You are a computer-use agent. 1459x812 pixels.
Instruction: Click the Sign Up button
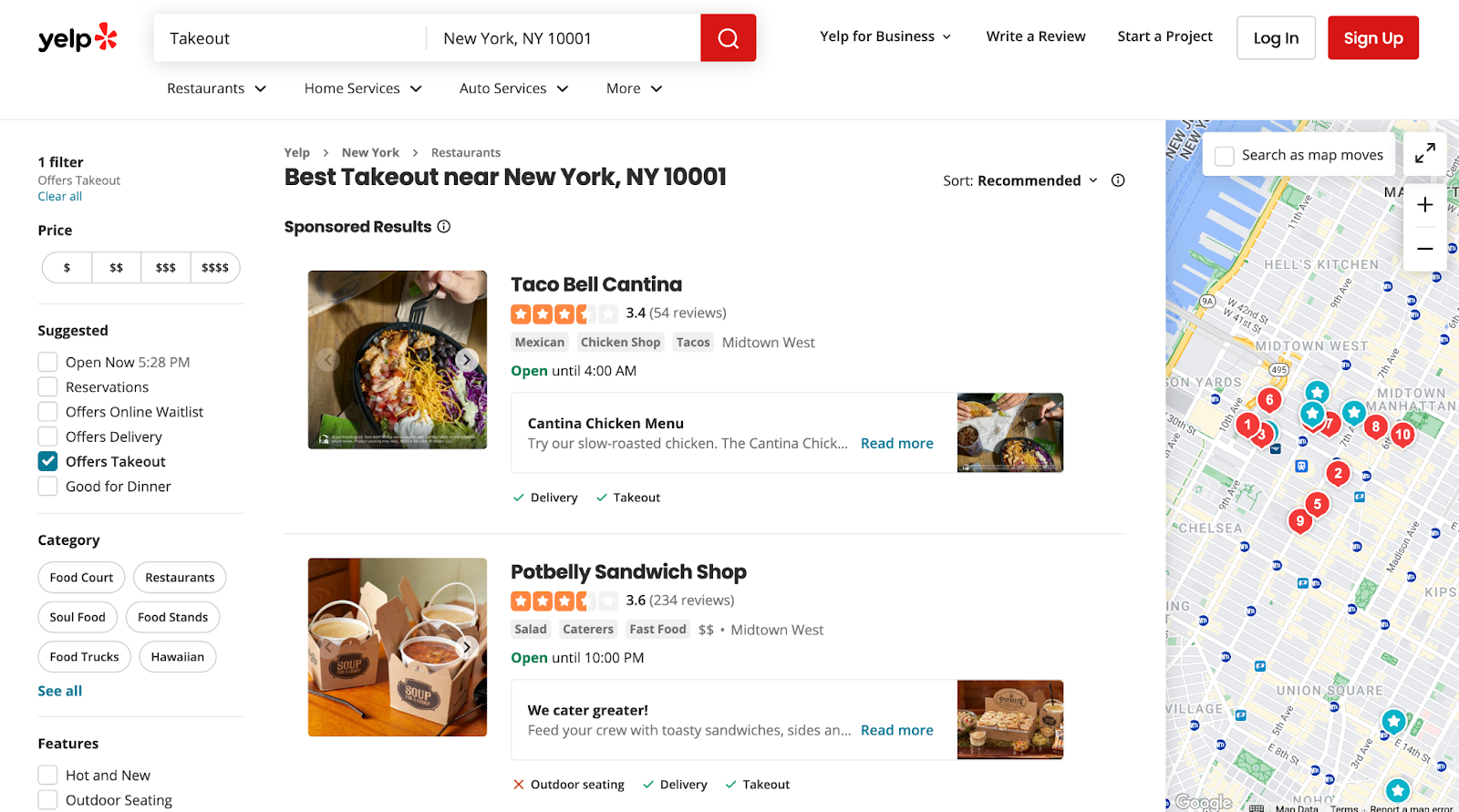pos(1373,37)
